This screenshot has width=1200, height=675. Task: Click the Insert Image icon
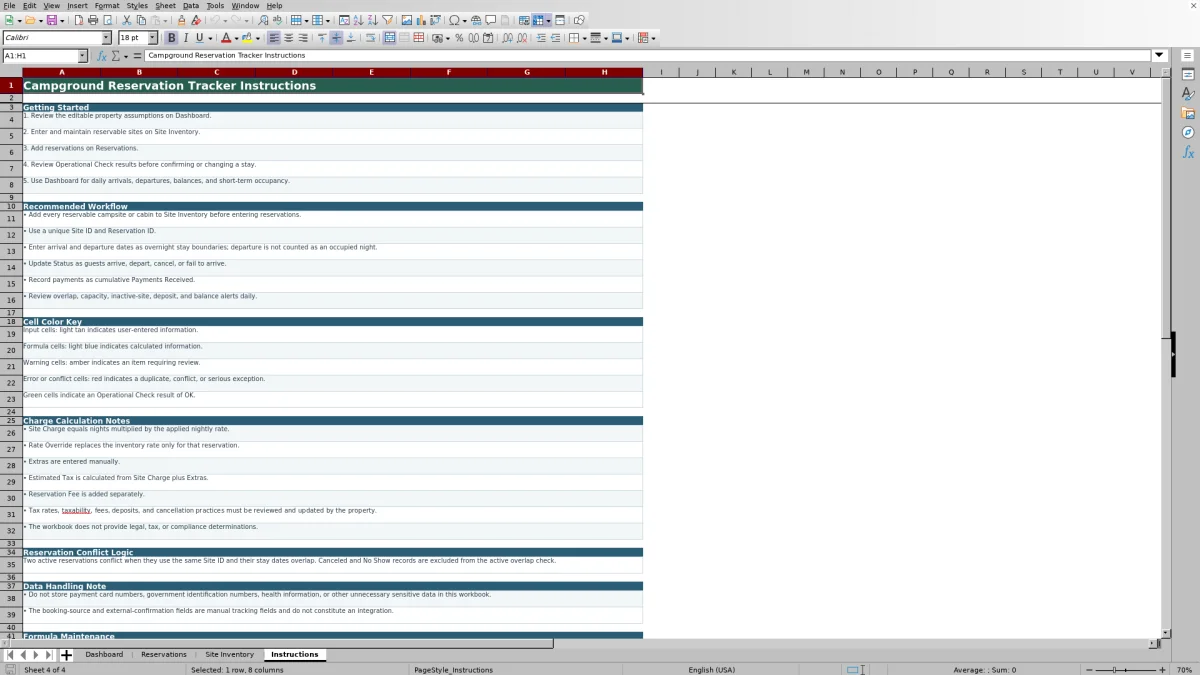click(406, 20)
